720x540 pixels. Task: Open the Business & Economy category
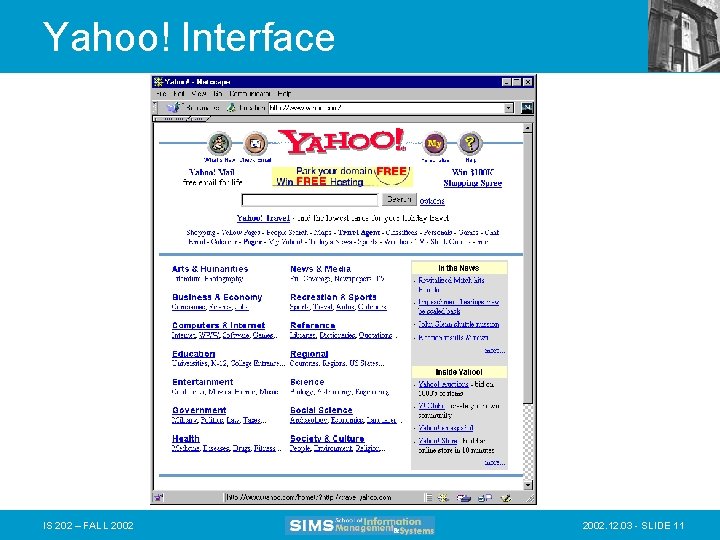click(217, 297)
